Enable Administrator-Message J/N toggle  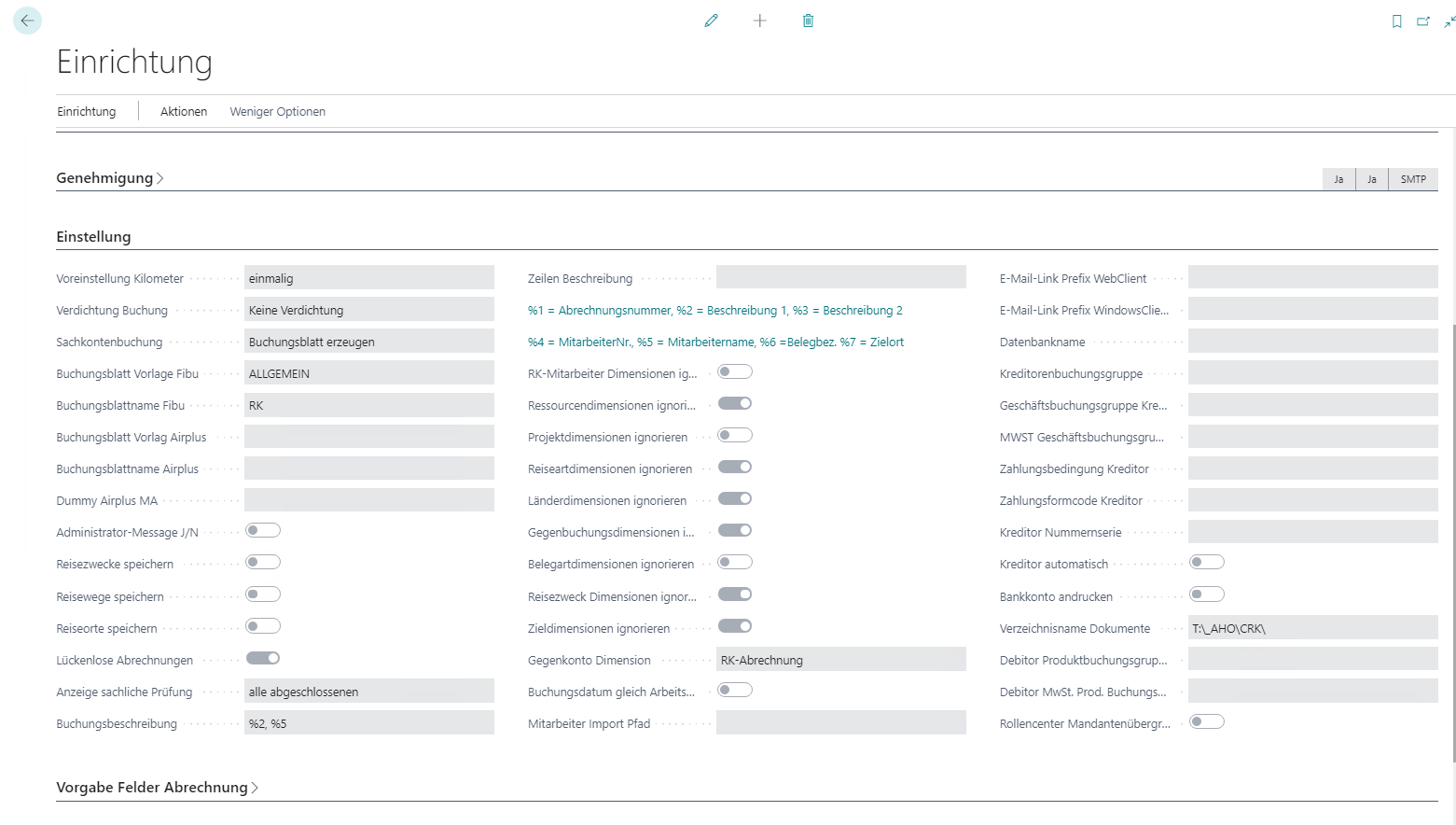263,531
